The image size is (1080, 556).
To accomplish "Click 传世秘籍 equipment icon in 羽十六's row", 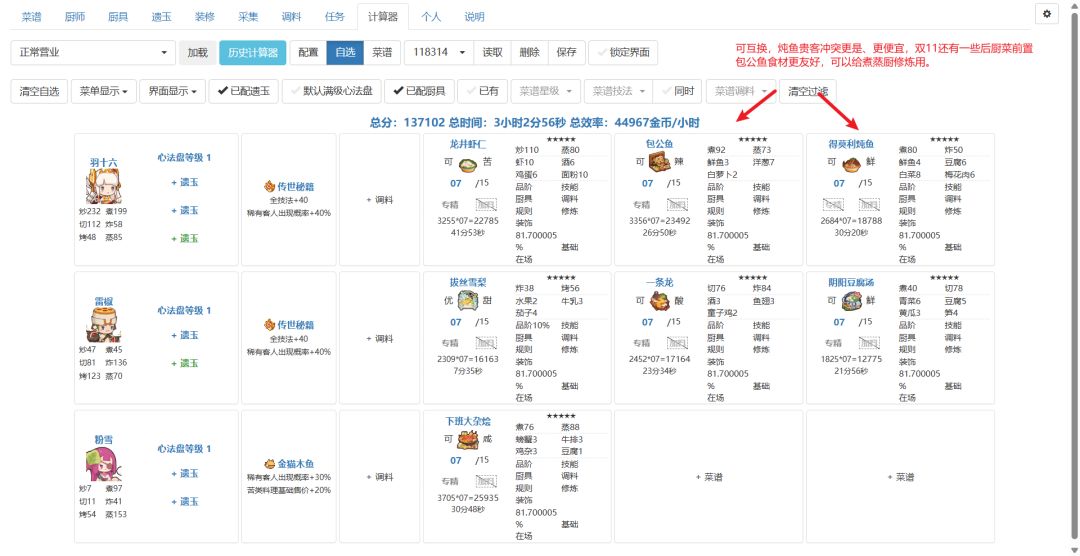I will point(270,186).
